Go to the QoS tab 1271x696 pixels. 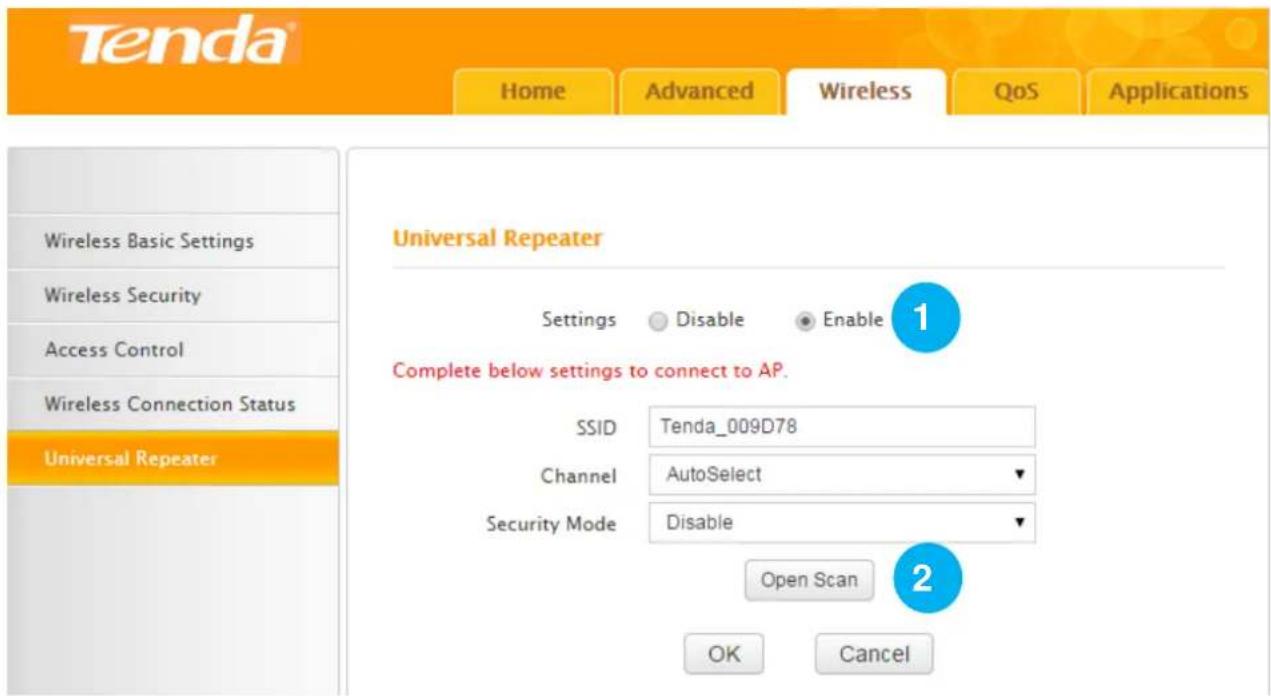pyautogui.click(x=1015, y=92)
